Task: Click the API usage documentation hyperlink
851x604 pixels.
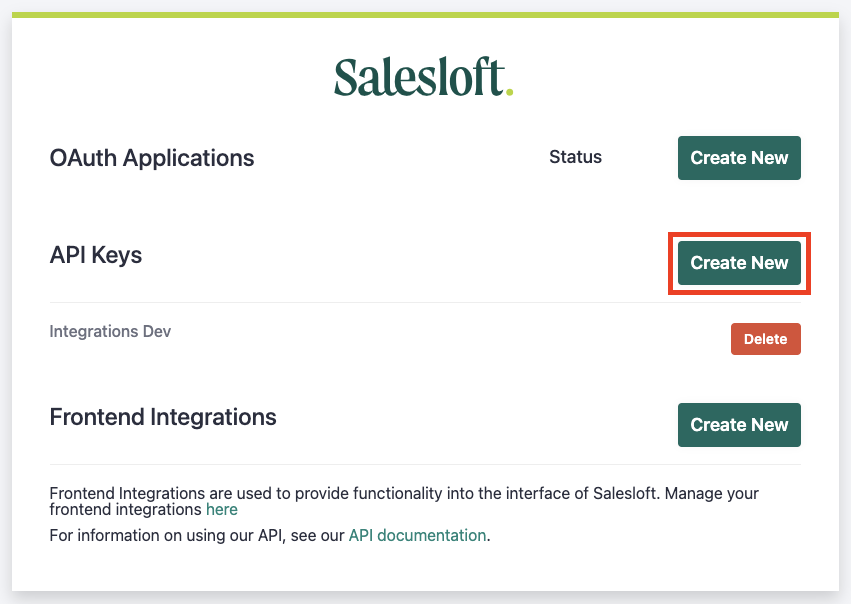Action: click(416, 535)
